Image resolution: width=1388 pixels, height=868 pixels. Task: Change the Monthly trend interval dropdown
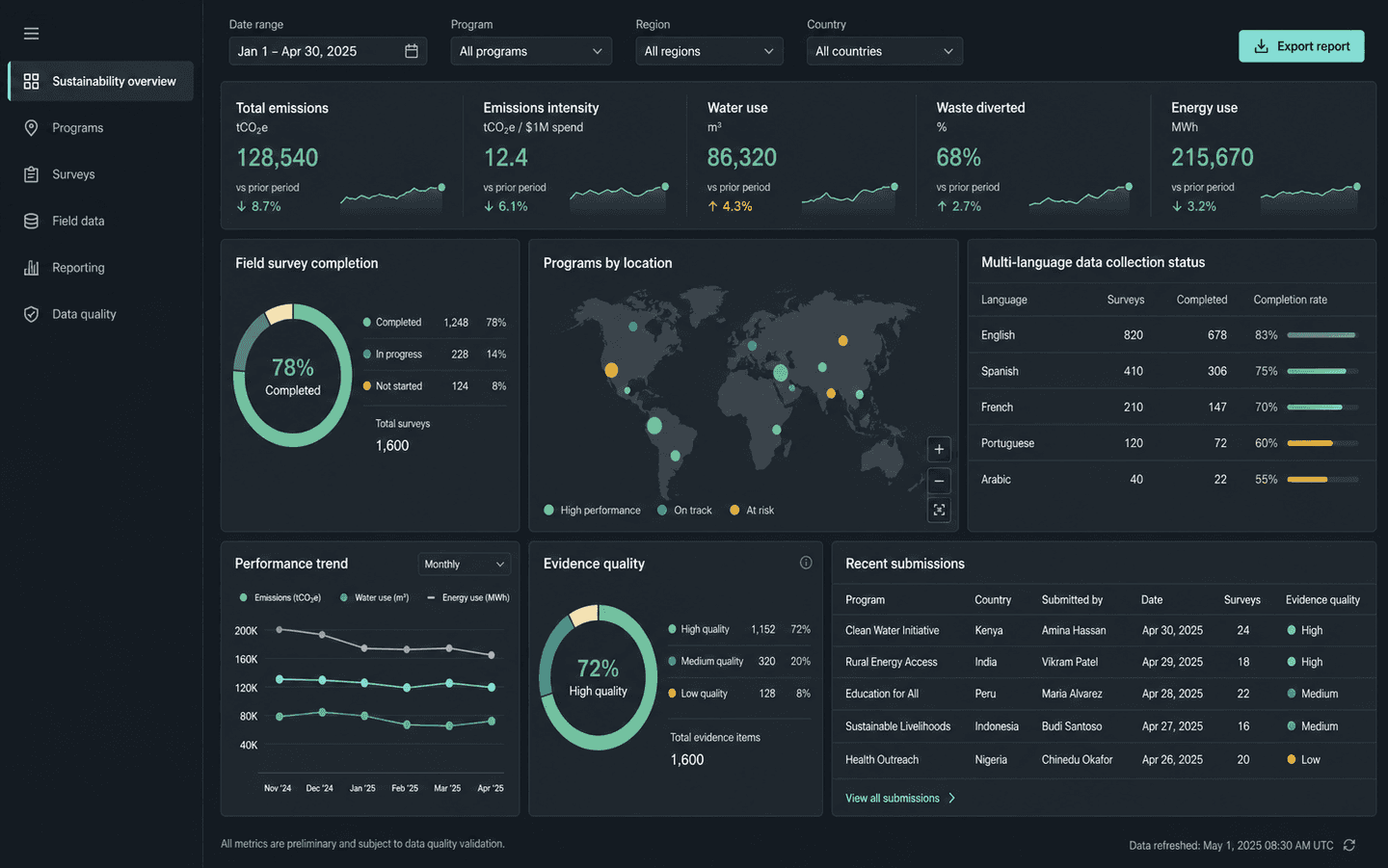(x=465, y=564)
